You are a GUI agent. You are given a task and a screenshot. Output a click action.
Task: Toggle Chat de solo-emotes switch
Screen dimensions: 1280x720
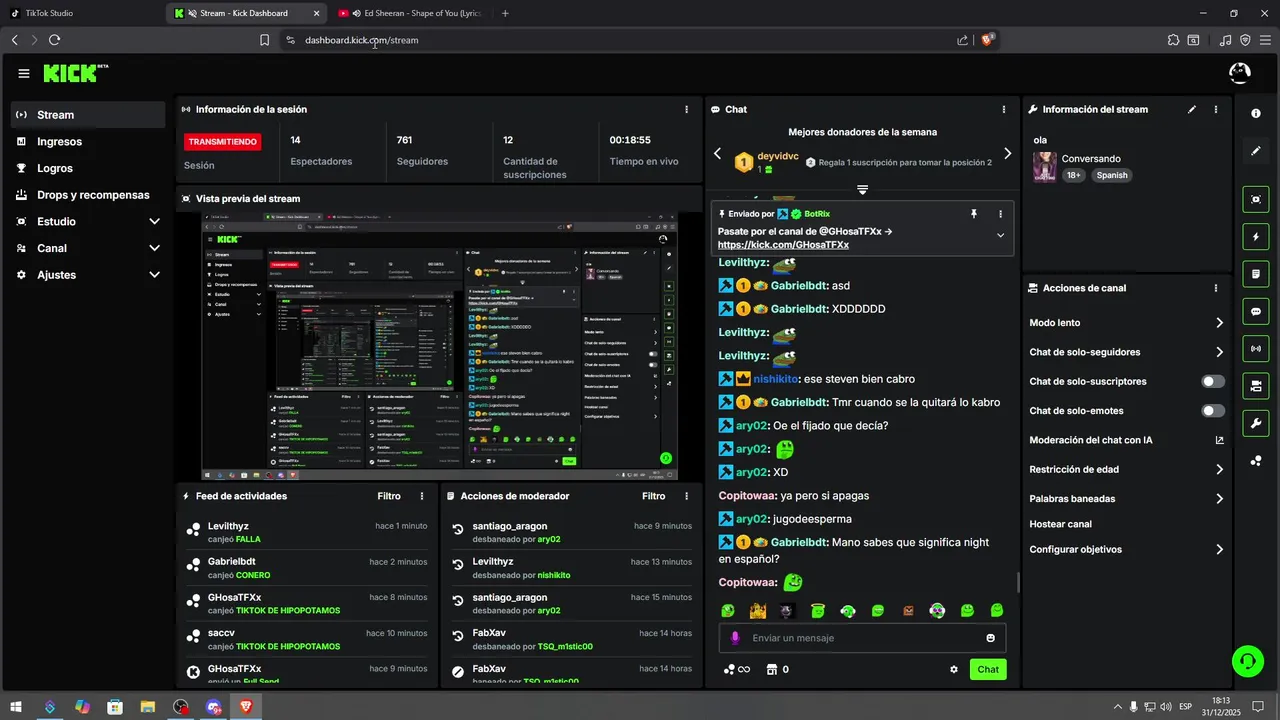tap(1213, 411)
